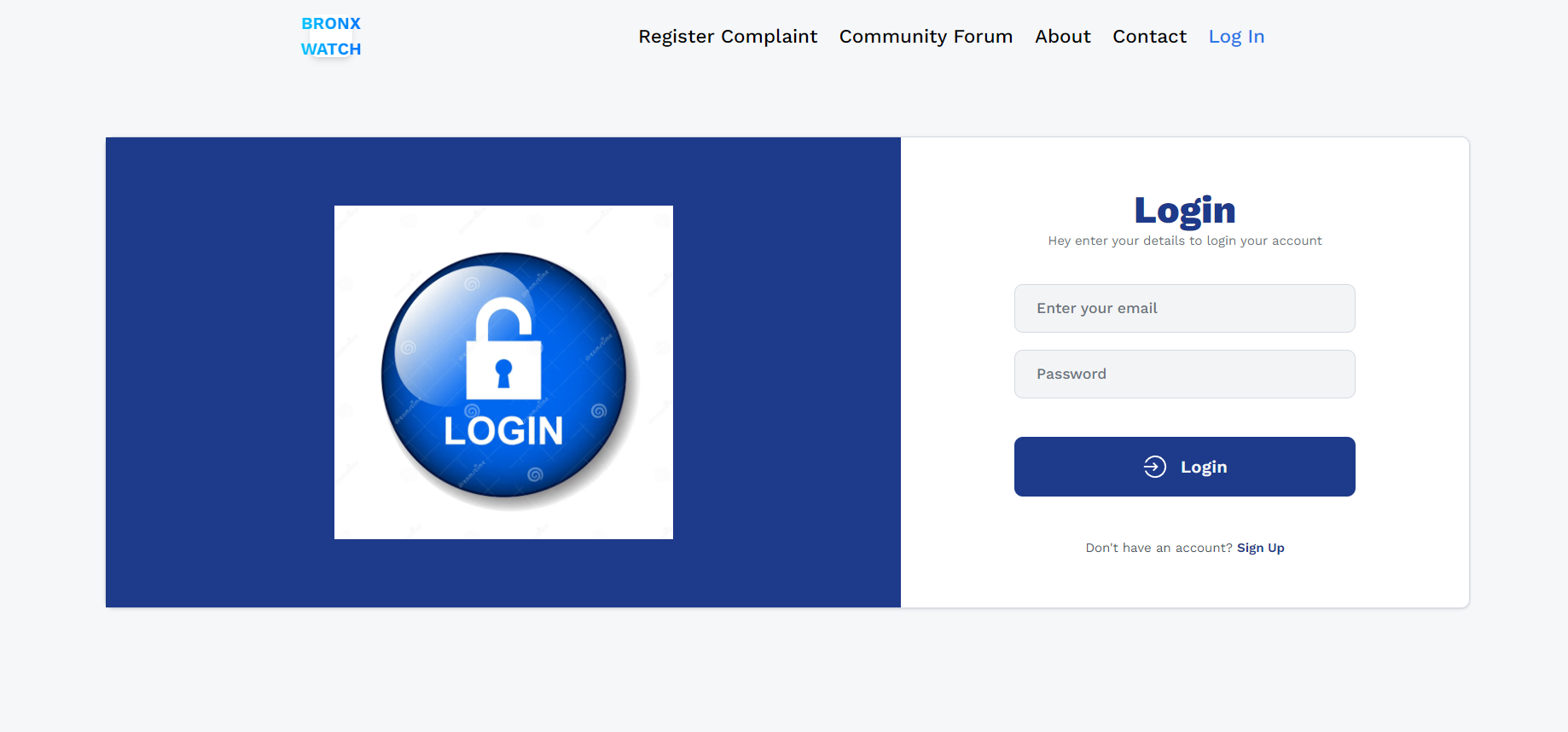Click the dark blue panel left of image

pyautogui.click(x=220, y=372)
